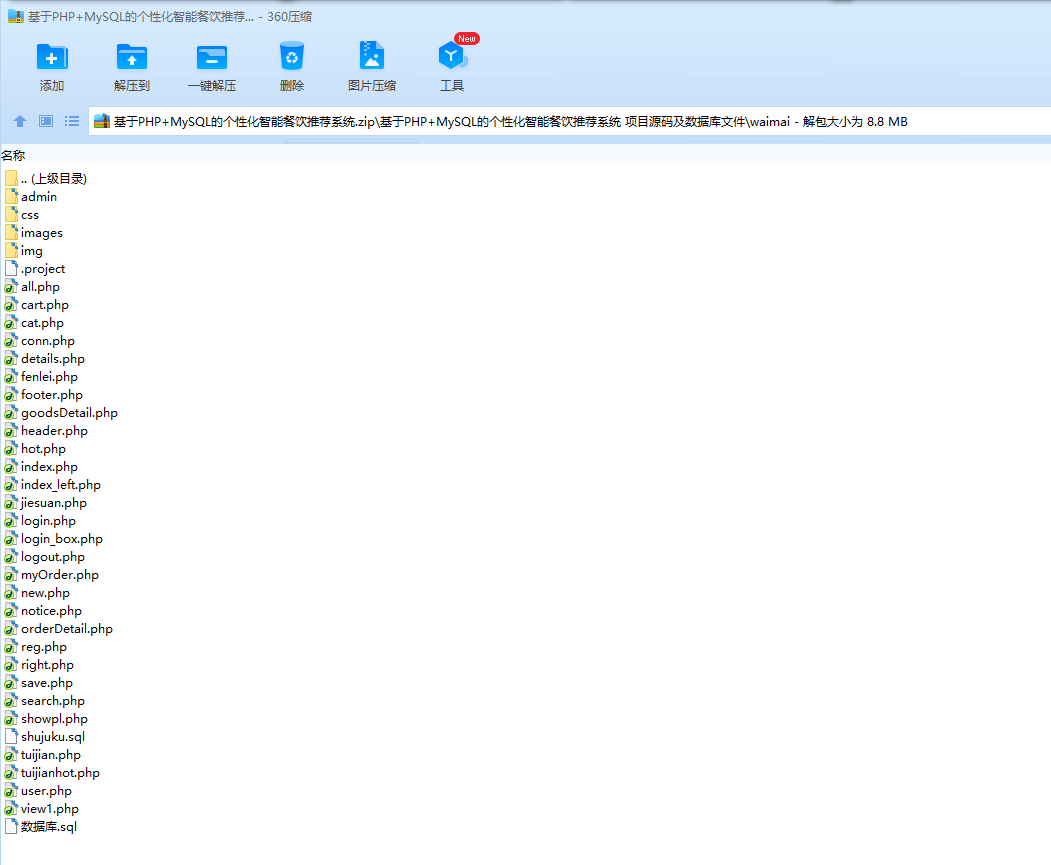
Task: Select the goodsDetail.php file
Action: pyautogui.click(x=61, y=413)
